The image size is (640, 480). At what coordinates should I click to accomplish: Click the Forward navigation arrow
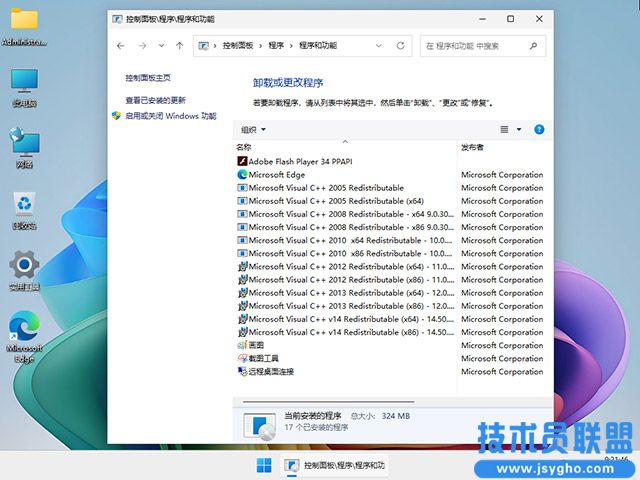pos(142,46)
